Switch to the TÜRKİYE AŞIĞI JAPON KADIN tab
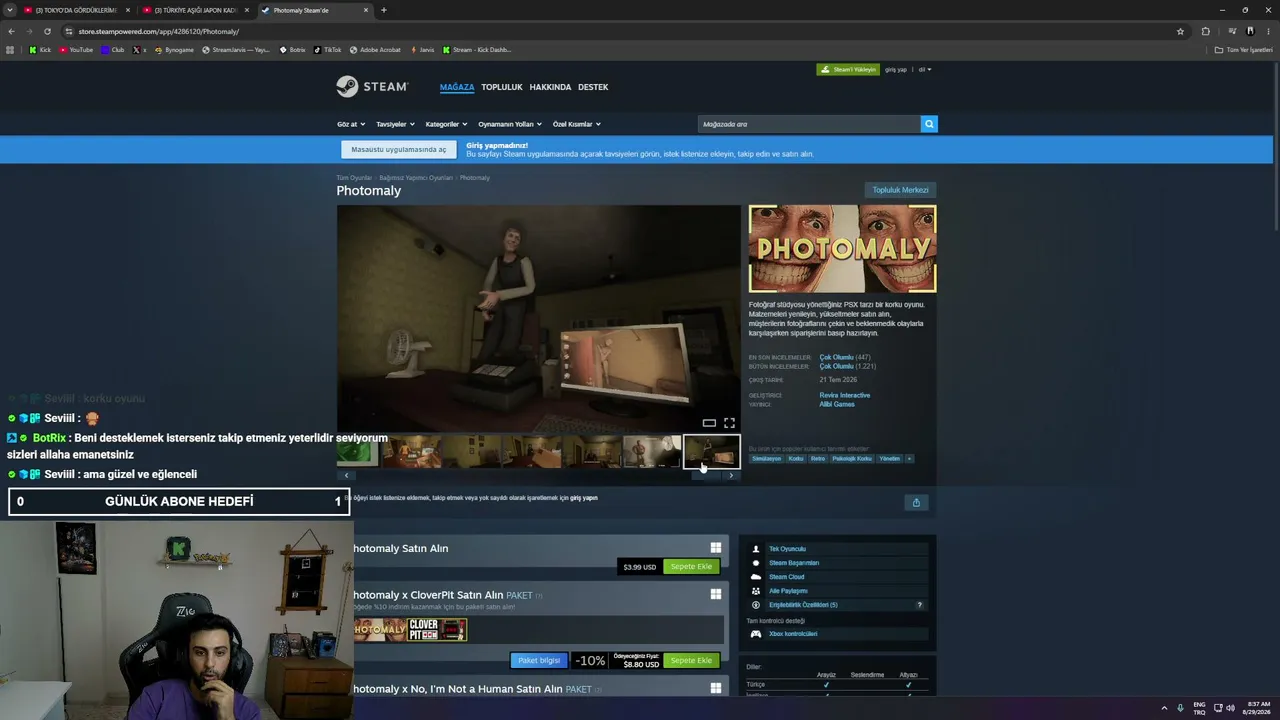Screen dimensions: 1280x720 (x=196, y=10)
